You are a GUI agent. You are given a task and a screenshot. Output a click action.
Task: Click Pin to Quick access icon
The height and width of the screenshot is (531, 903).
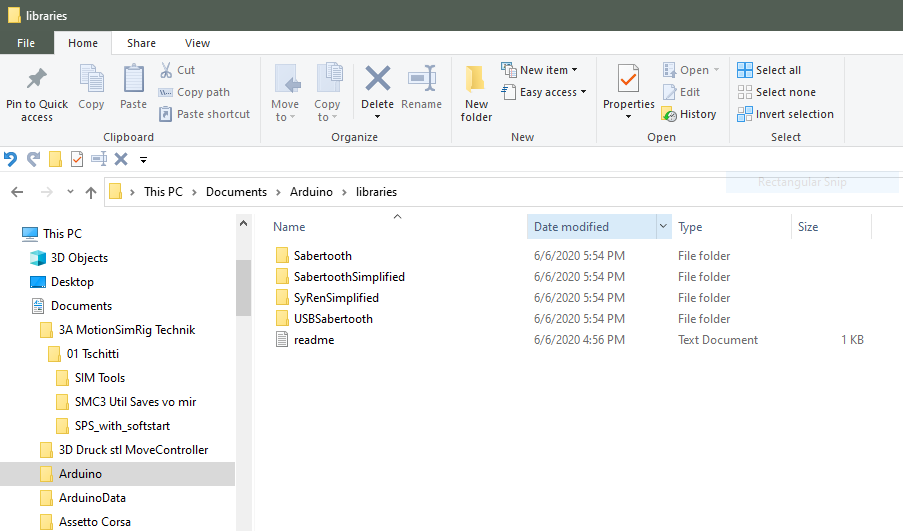pyautogui.click(x=37, y=79)
